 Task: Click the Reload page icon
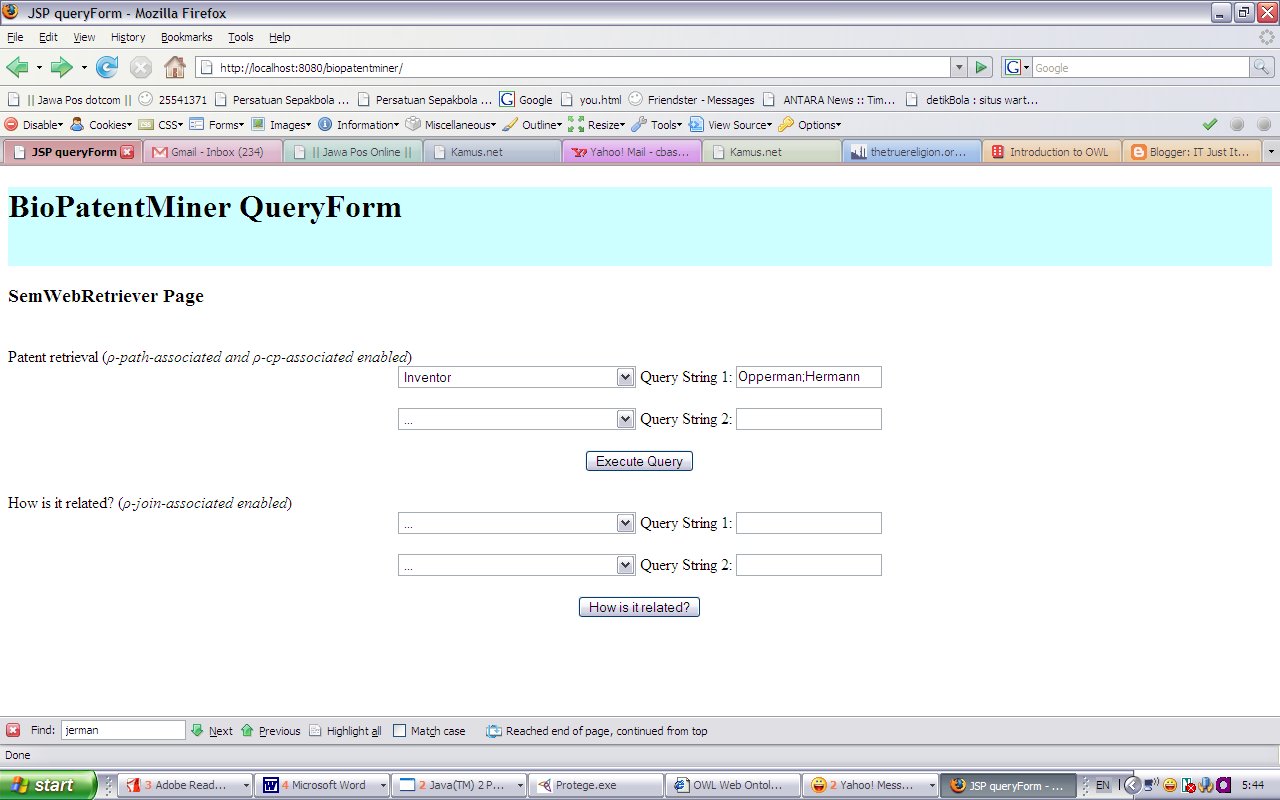[107, 67]
